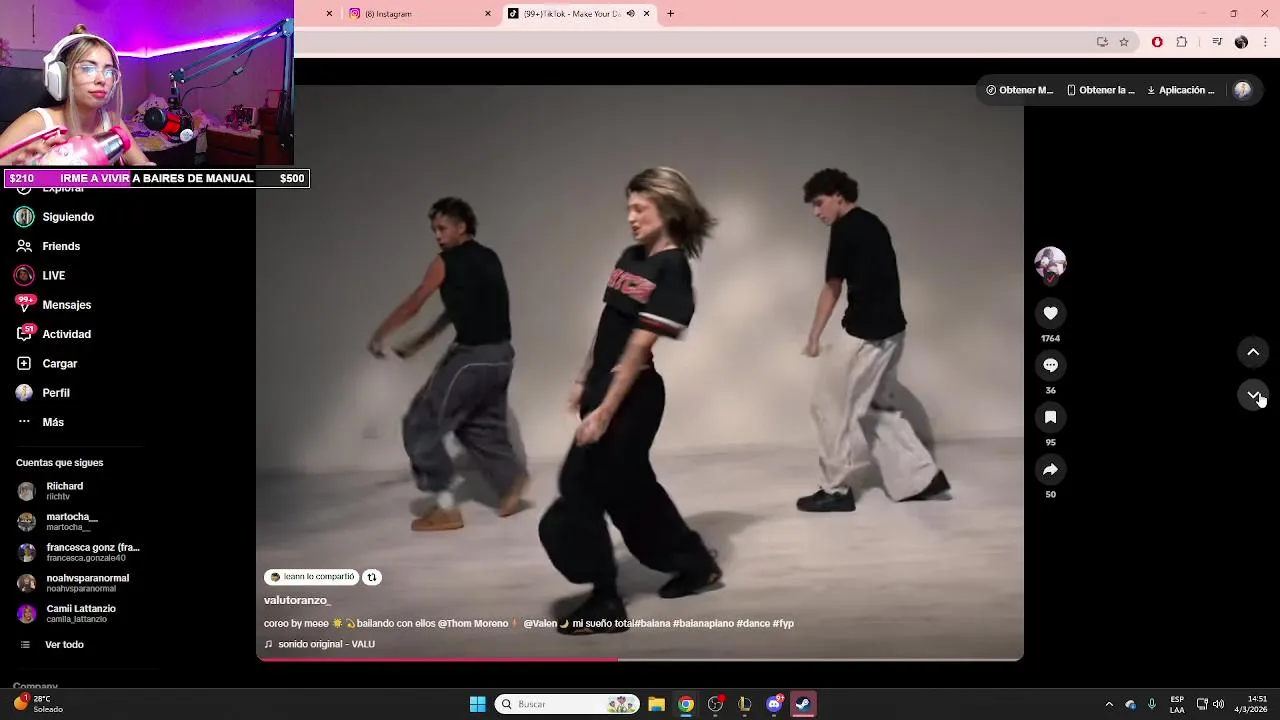Open Chrome three-dot menu
1280x720 pixels.
[x=1266, y=42]
